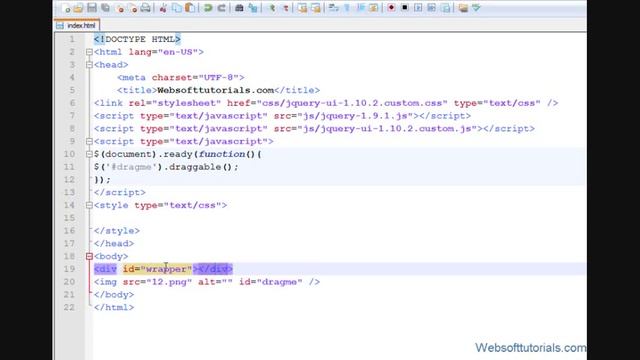
Task: Save the file using floppy icon
Action: point(92,8)
